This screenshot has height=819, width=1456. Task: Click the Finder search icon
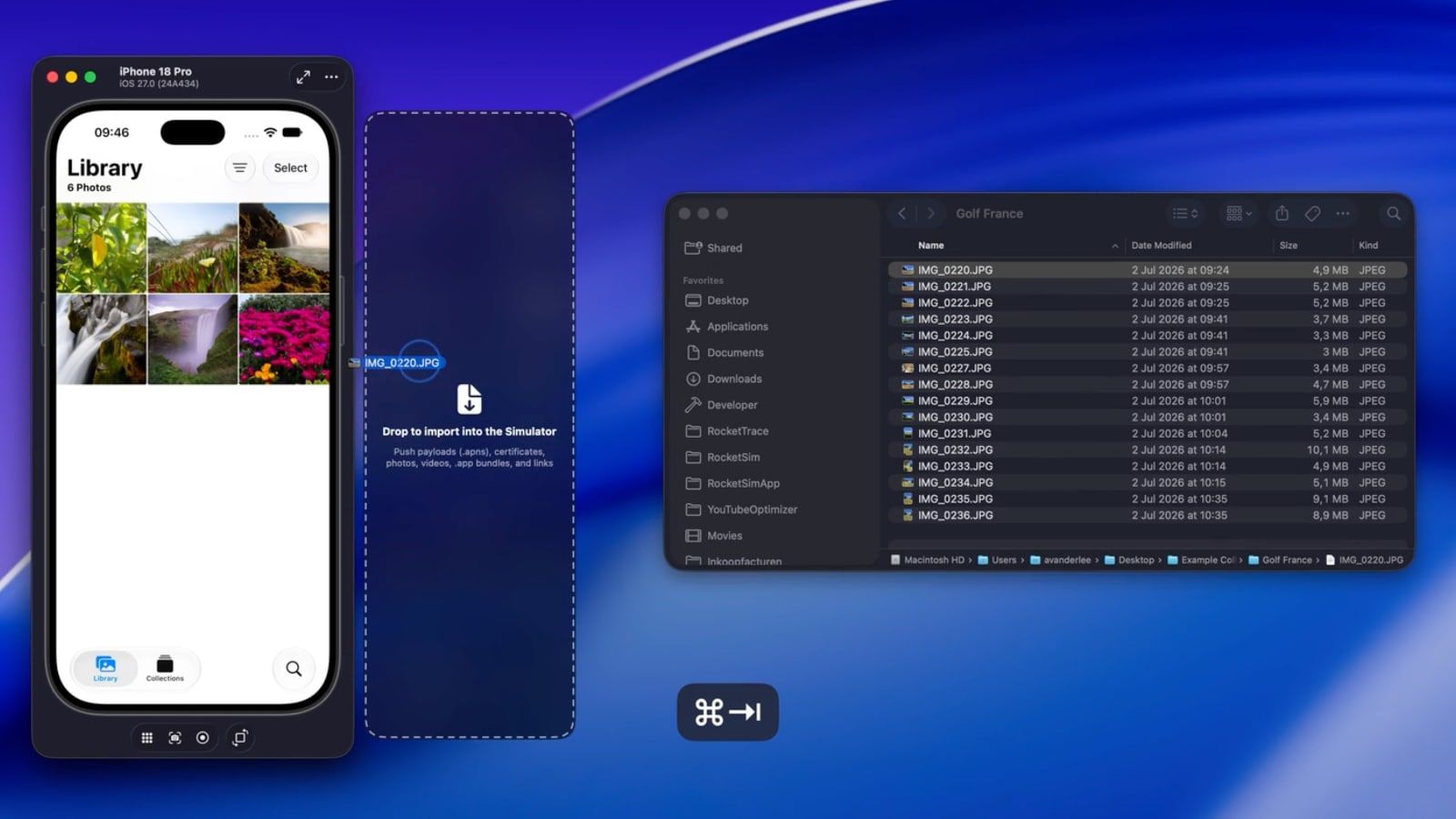1393,214
